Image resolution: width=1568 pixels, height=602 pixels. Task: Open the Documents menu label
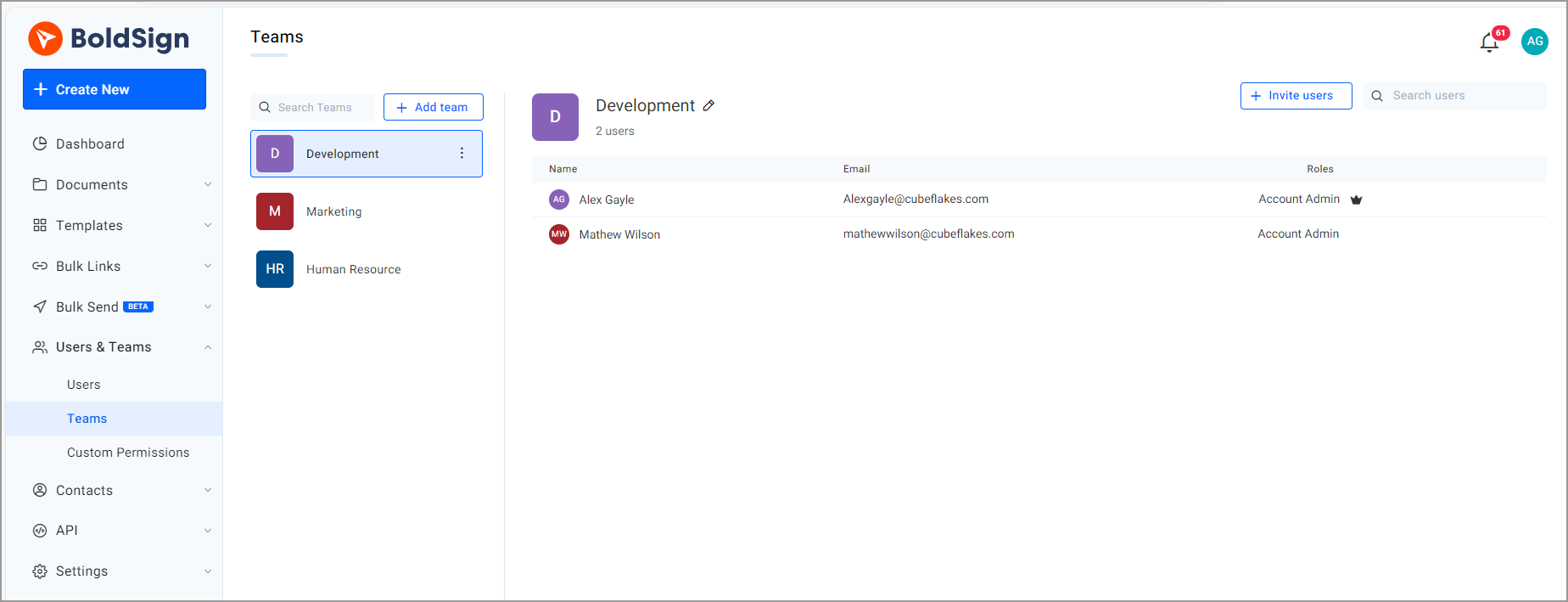92,184
